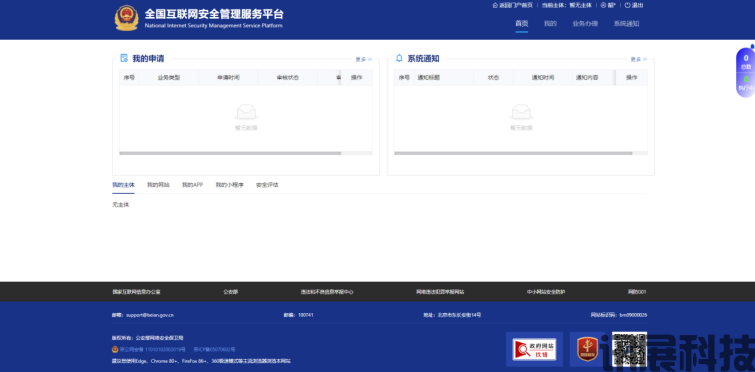
Task: Click the 返回门户首页 link
Action: click(516, 5)
